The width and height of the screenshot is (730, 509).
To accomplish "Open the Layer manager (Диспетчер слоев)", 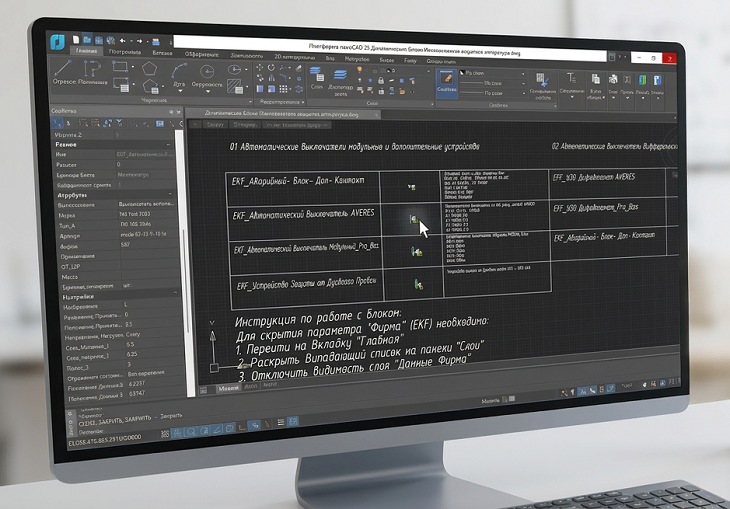I will [340, 82].
